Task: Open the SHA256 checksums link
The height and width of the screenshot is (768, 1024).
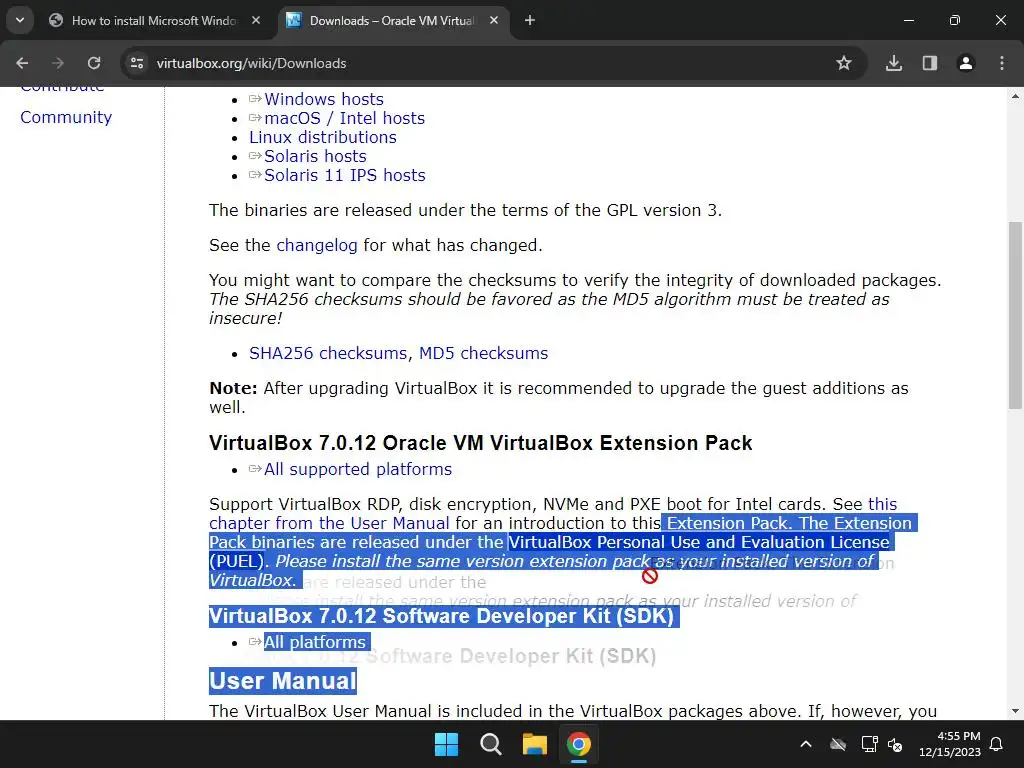Action: click(328, 353)
